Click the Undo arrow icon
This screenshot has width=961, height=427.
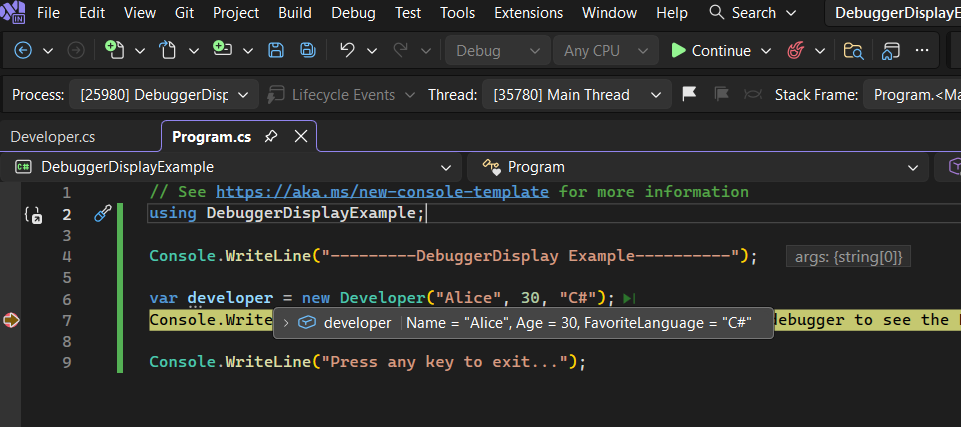[x=347, y=50]
